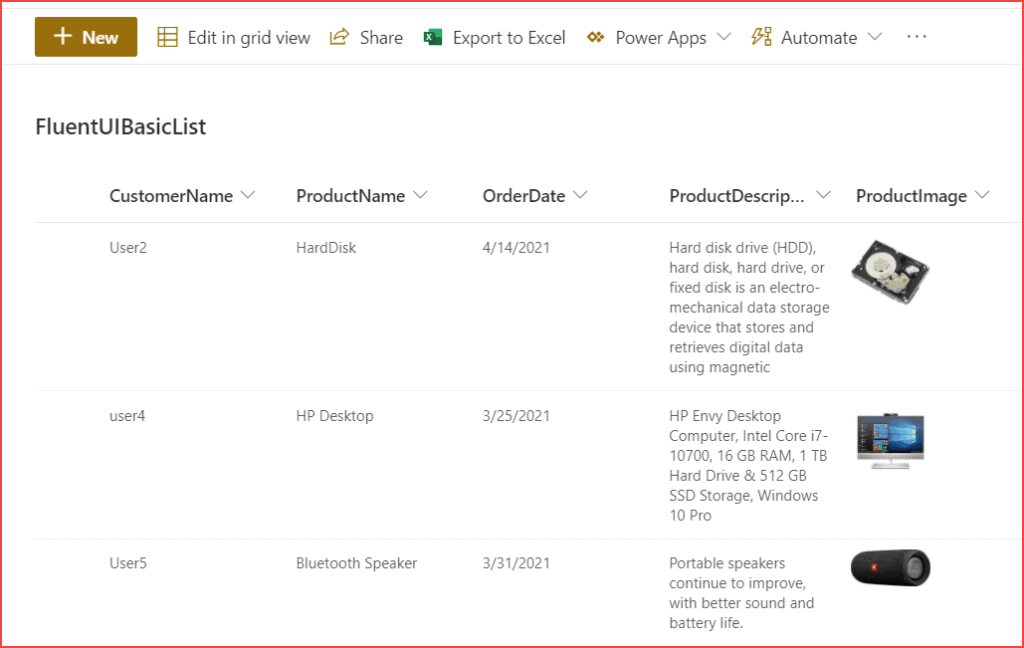Click the Excel icon
The width and height of the screenshot is (1024, 648).
(x=432, y=37)
